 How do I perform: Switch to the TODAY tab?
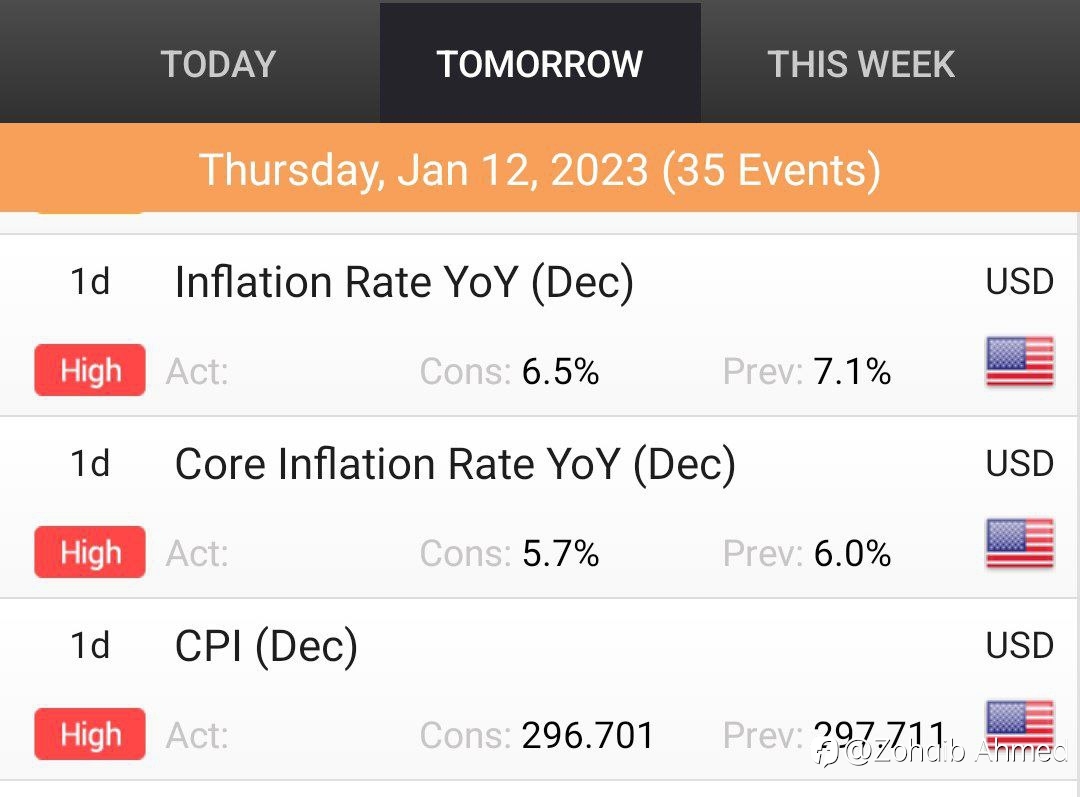coord(218,64)
